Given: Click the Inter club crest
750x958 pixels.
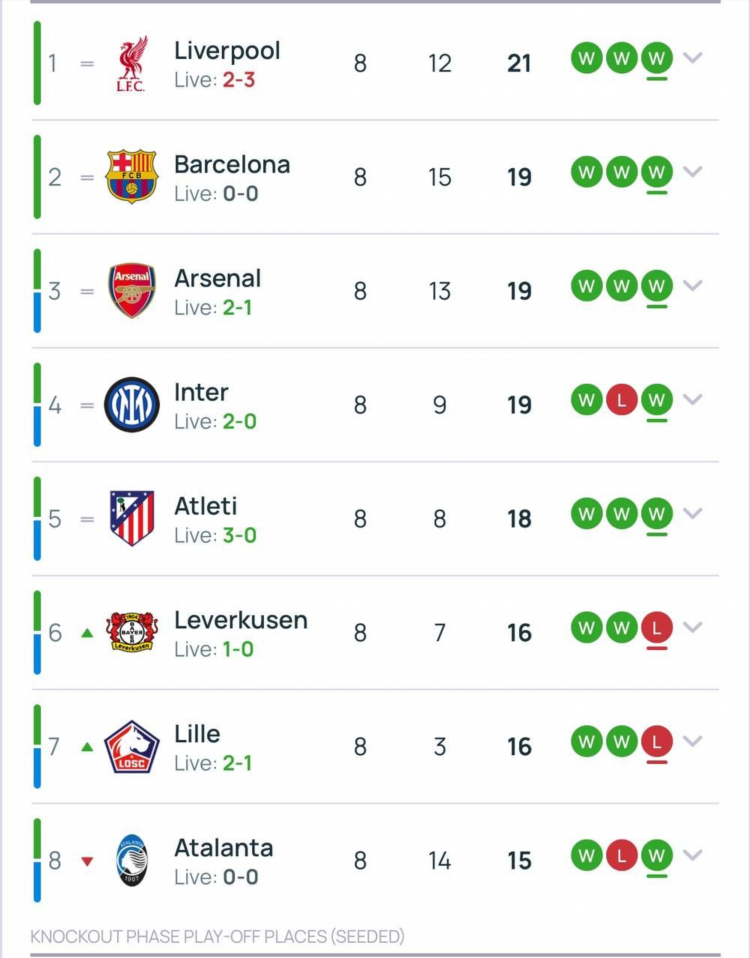Looking at the screenshot, I should [132, 404].
